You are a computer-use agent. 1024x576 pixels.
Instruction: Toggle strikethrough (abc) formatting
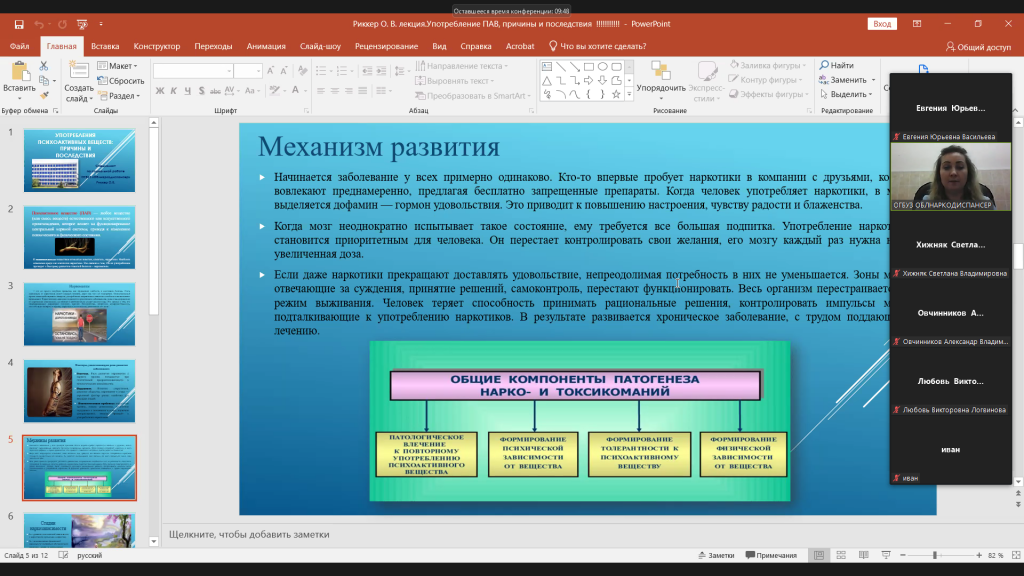215,91
